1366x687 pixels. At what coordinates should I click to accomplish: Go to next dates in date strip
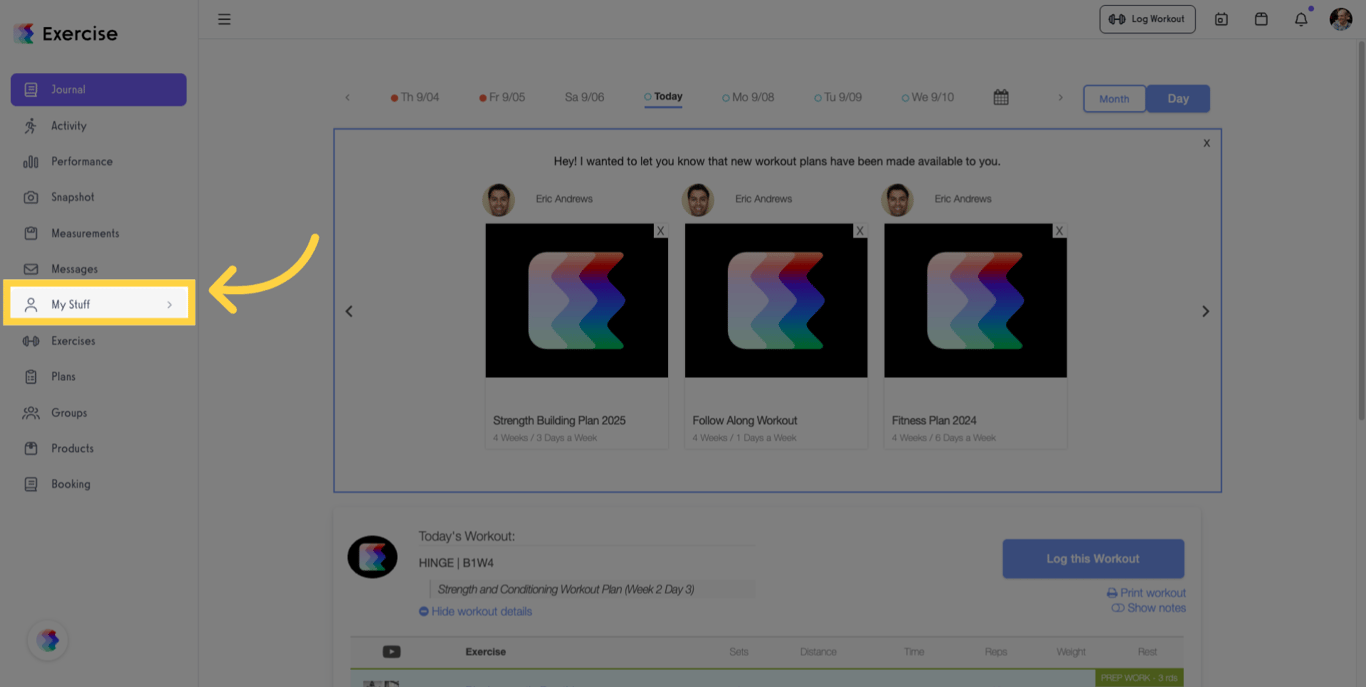tap(1060, 98)
